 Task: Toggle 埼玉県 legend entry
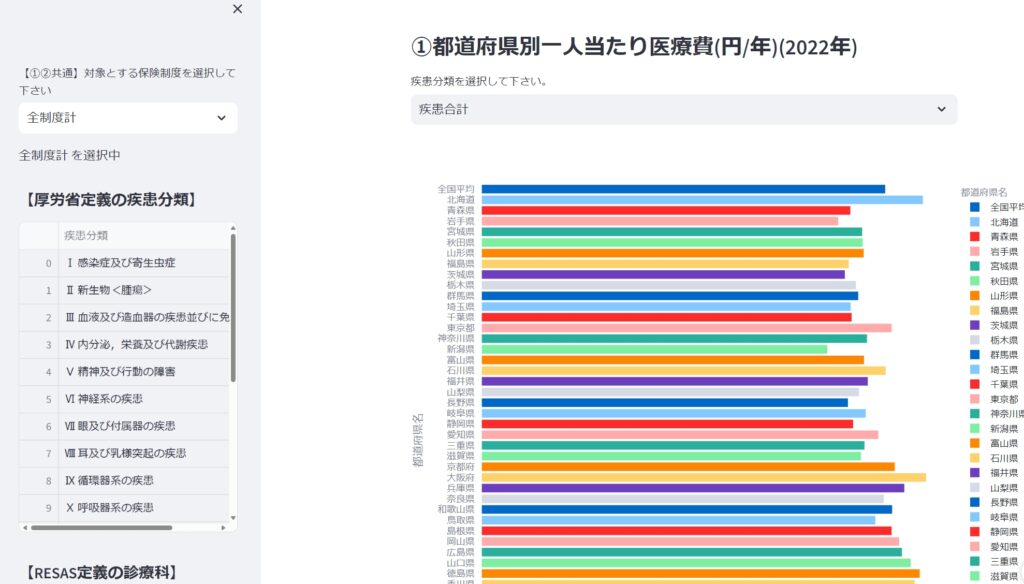point(994,370)
